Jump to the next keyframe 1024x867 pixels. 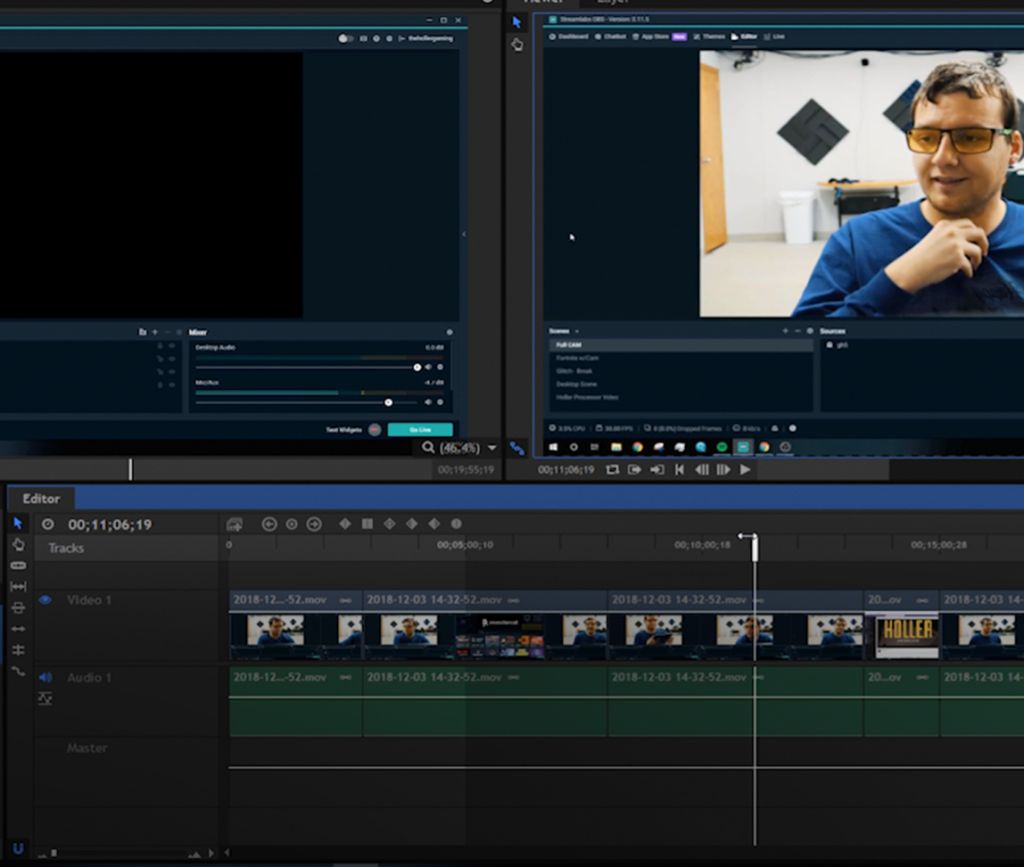(x=314, y=524)
